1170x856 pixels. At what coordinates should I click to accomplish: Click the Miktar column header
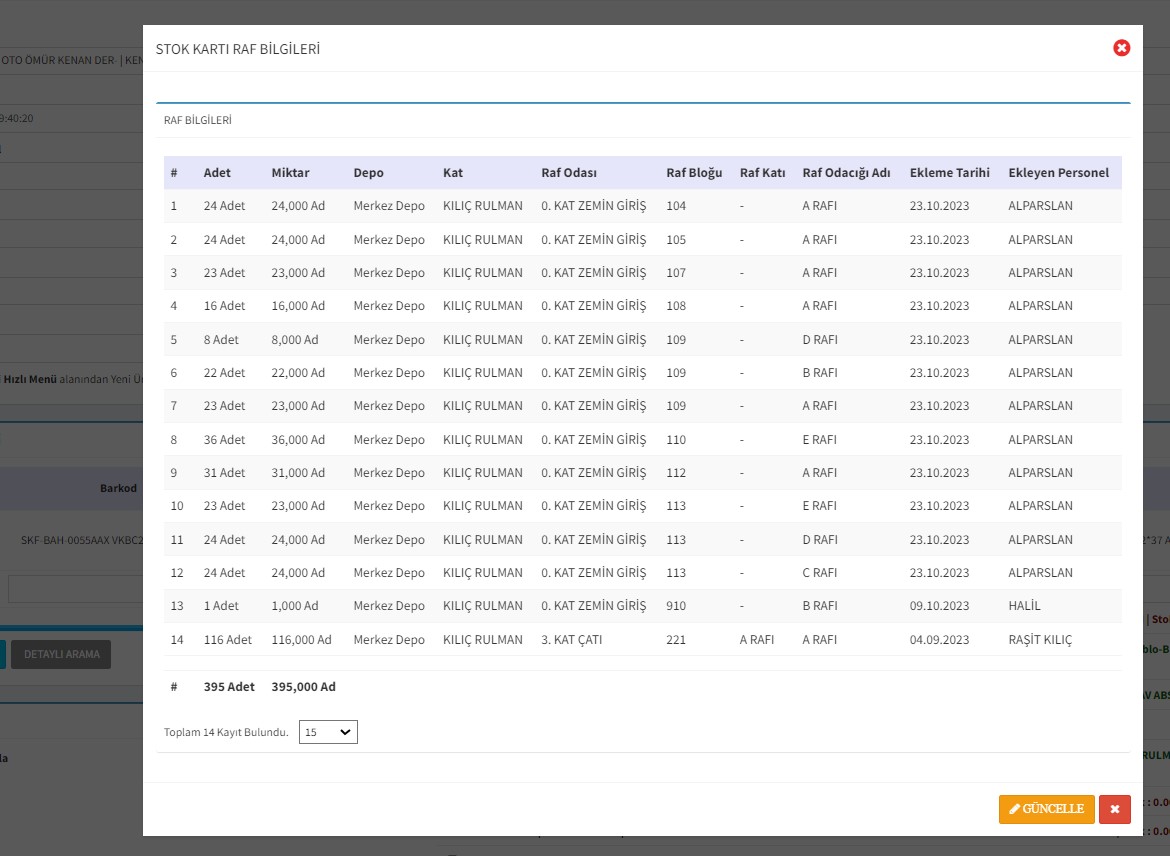click(290, 173)
